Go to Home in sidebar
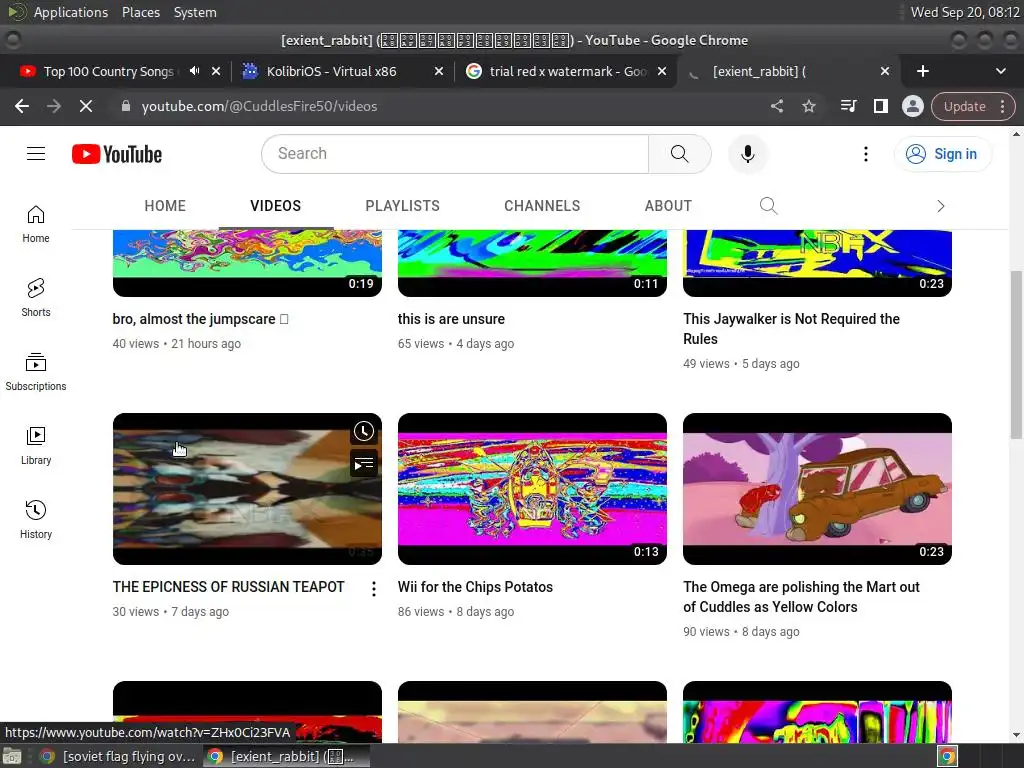Screen dimensions: 1024x768 [x=36, y=224]
